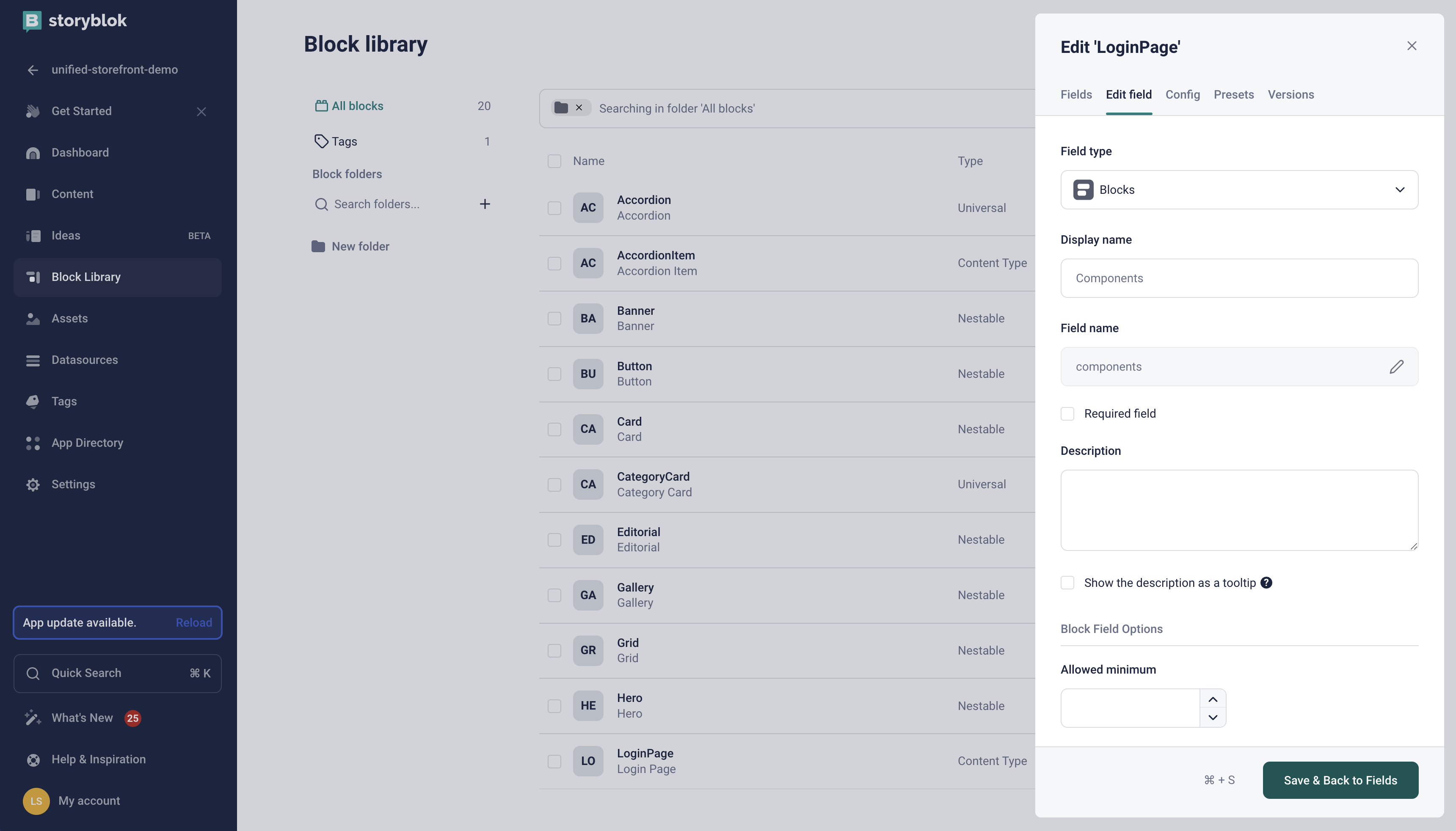Screen dimensions: 1456x831
Task: Open the Presets tab
Action: [1233, 95]
